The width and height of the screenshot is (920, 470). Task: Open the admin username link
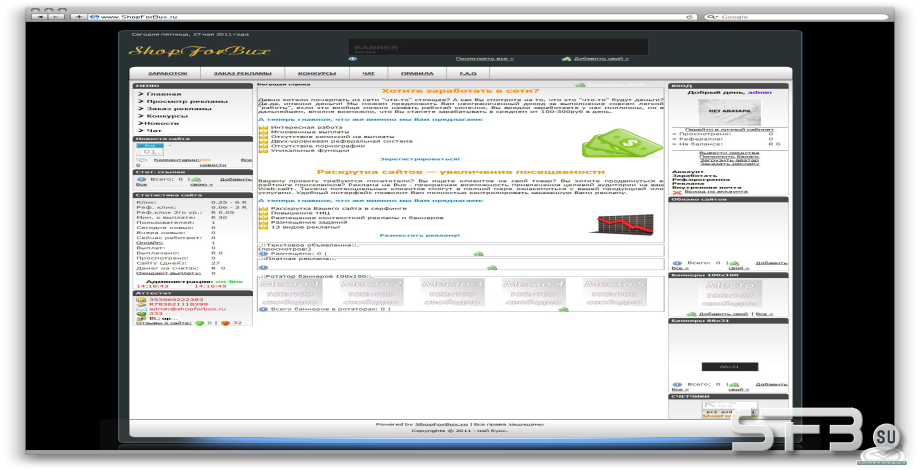[760, 92]
